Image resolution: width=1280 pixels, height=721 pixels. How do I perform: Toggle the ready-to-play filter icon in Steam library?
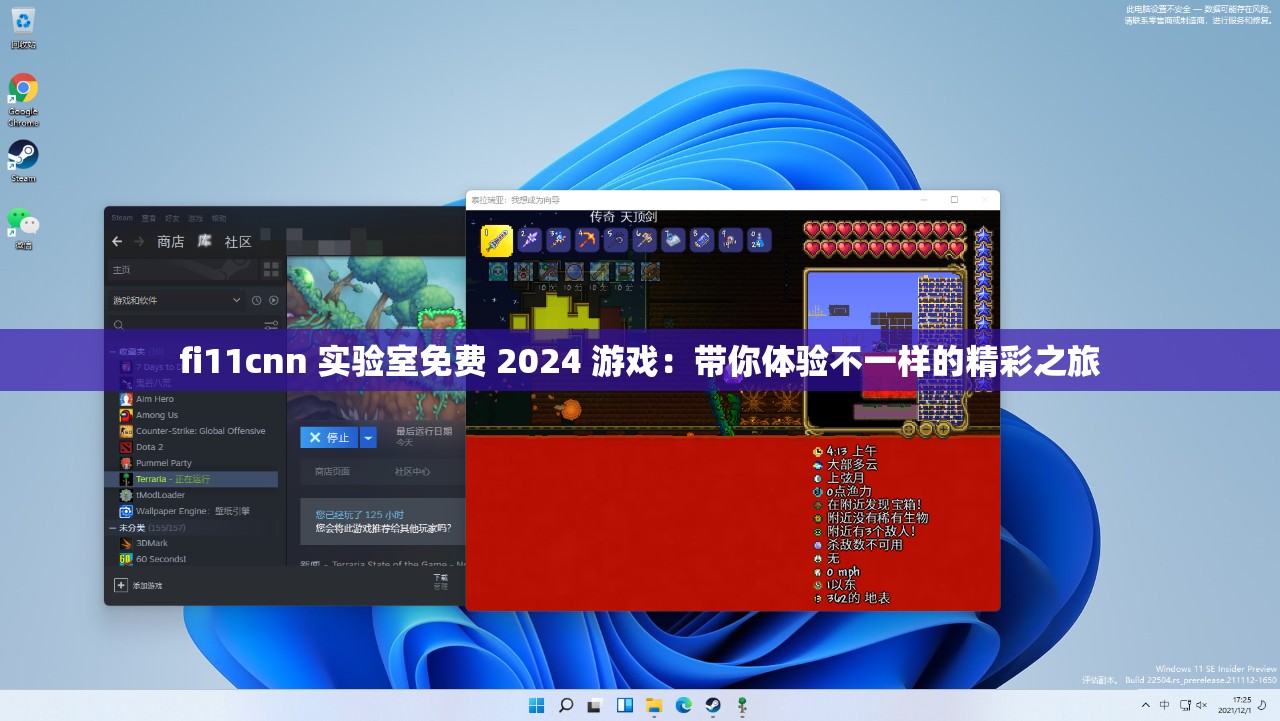click(273, 300)
